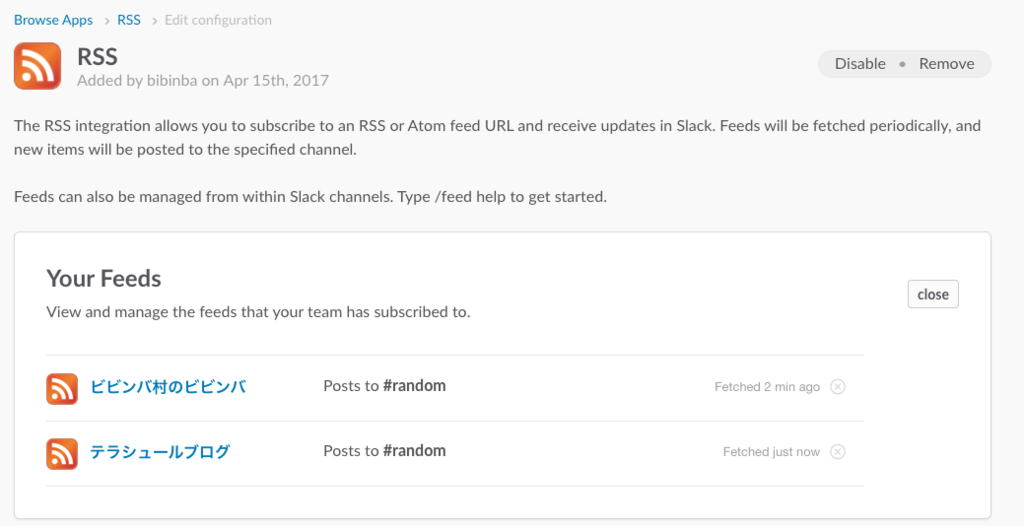The width and height of the screenshot is (1024, 526).
Task: Click the Fetched 2 min ago status
Action: click(767, 387)
